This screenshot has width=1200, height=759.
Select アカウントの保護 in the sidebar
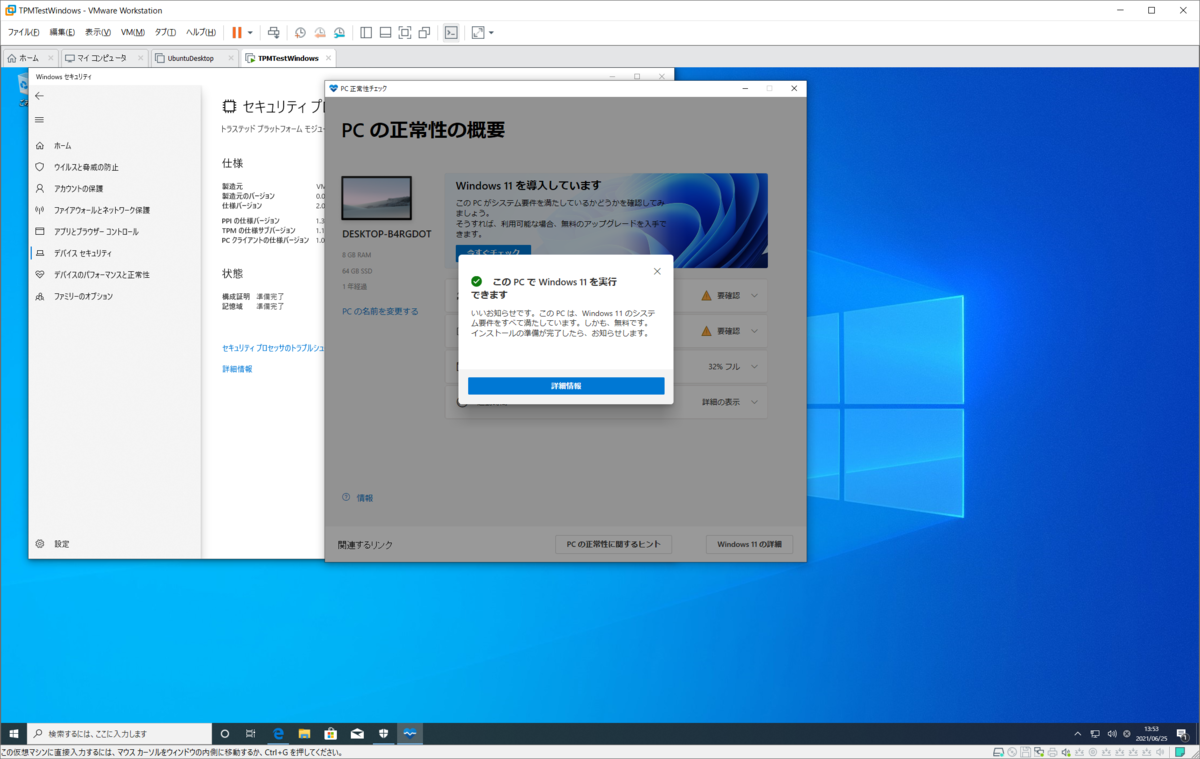[x=115, y=188]
